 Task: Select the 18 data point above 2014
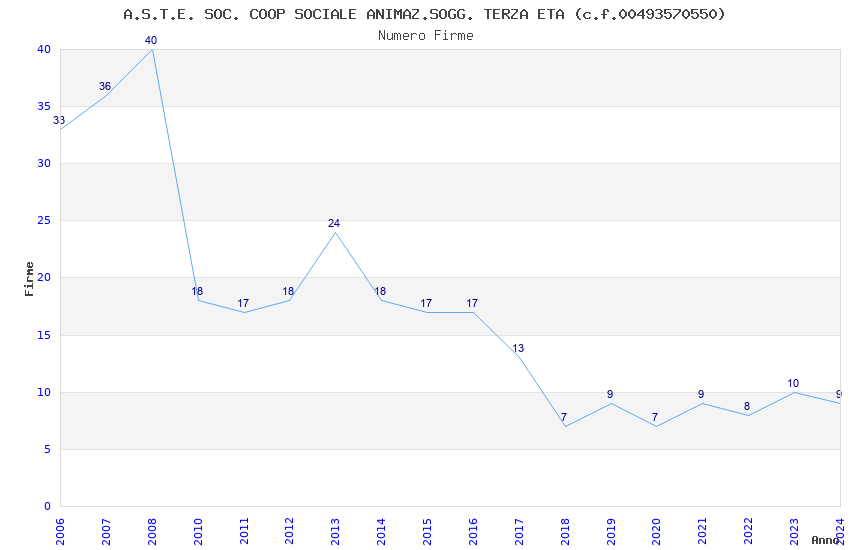click(x=381, y=292)
